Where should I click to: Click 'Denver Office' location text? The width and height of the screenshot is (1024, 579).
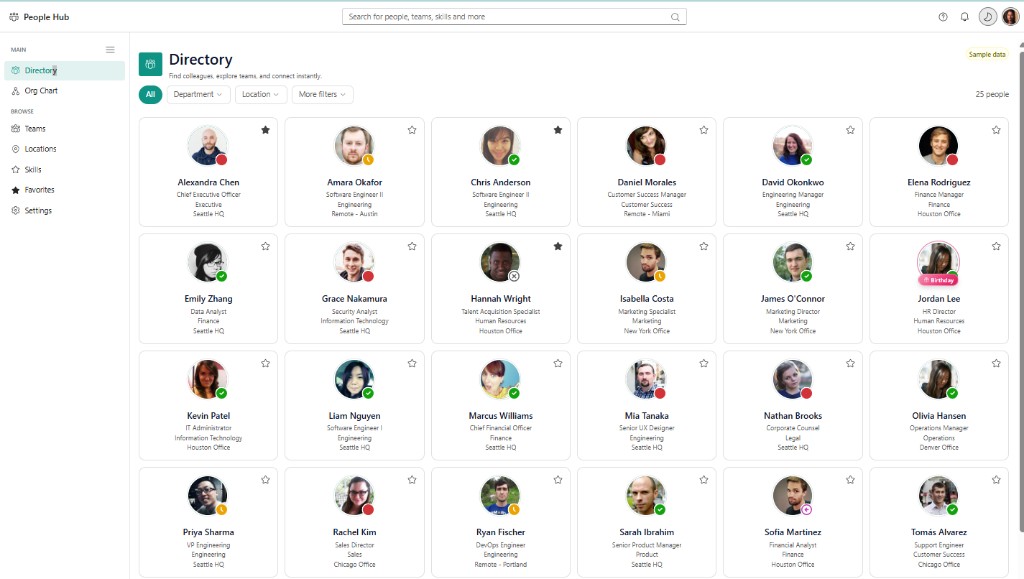pyautogui.click(x=939, y=448)
